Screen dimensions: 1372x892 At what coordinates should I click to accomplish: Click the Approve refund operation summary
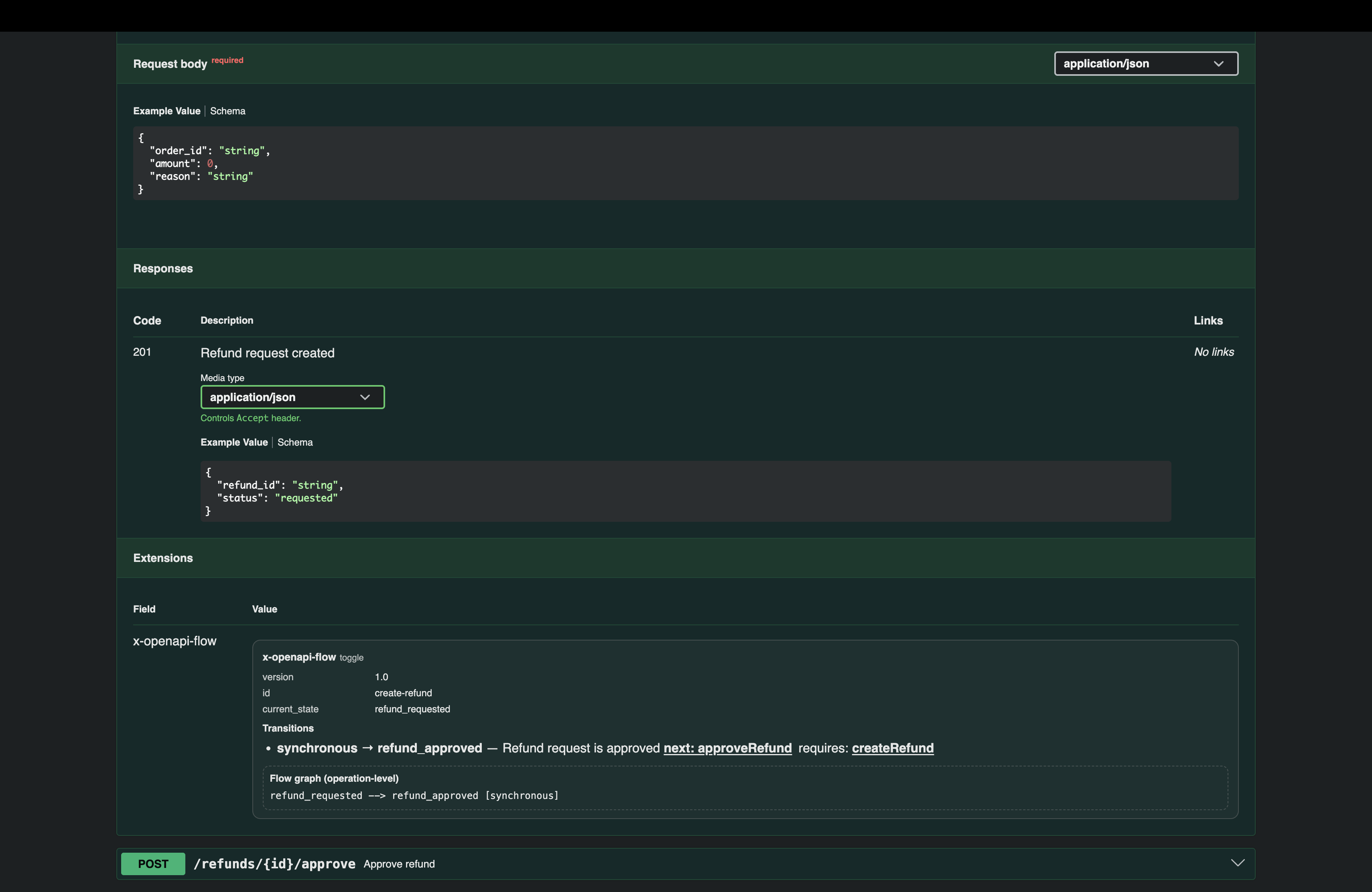[x=399, y=864]
